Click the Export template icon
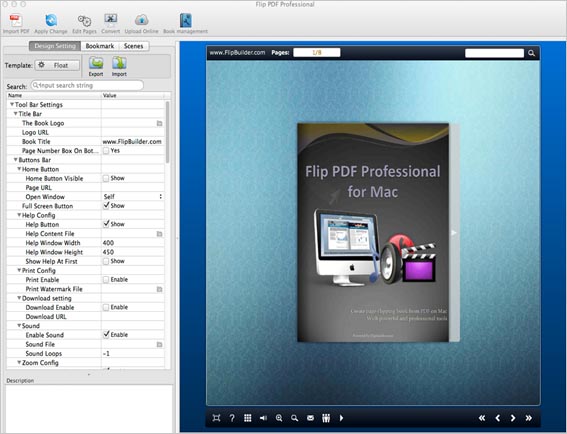The width and height of the screenshot is (567, 434). coord(96,64)
